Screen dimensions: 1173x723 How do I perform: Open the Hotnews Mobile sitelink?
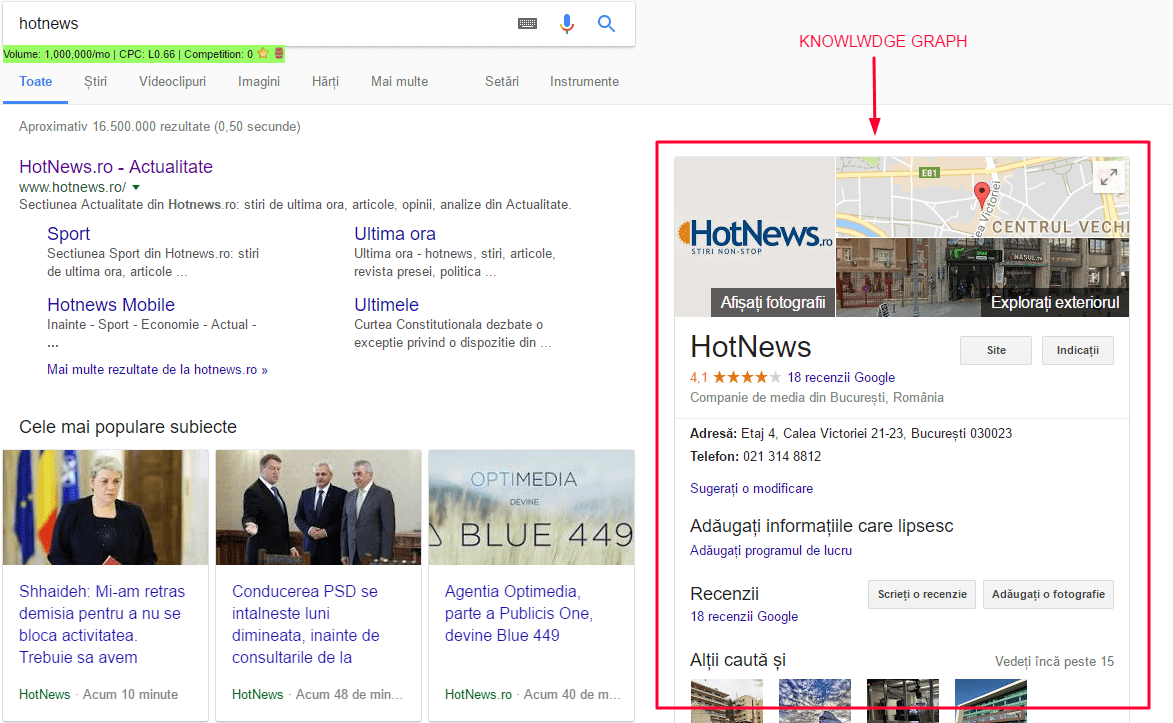[111, 305]
